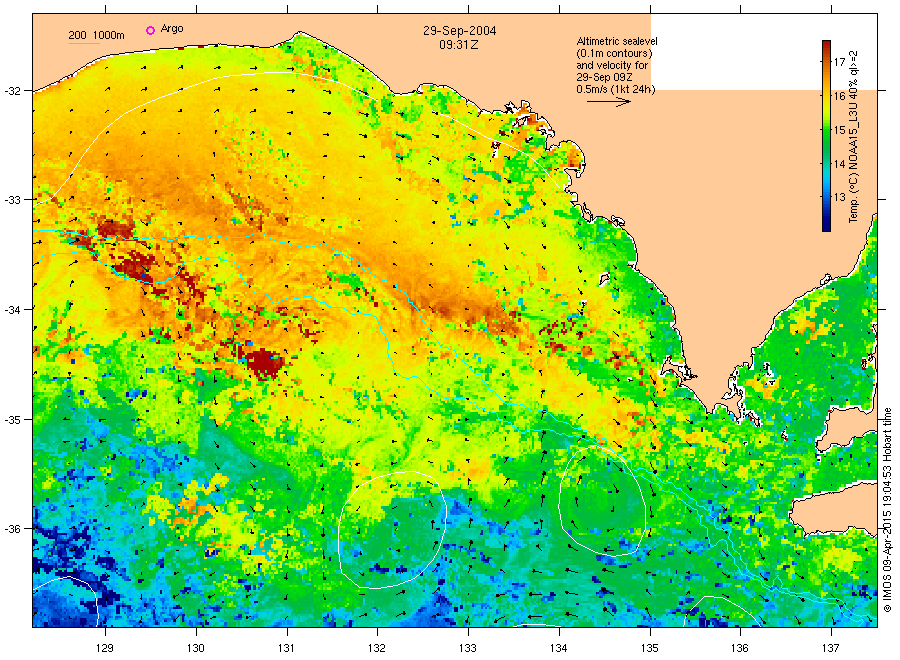Click the IMOS copyright timestamp text
The image size is (900, 660).
[x=887, y=510]
